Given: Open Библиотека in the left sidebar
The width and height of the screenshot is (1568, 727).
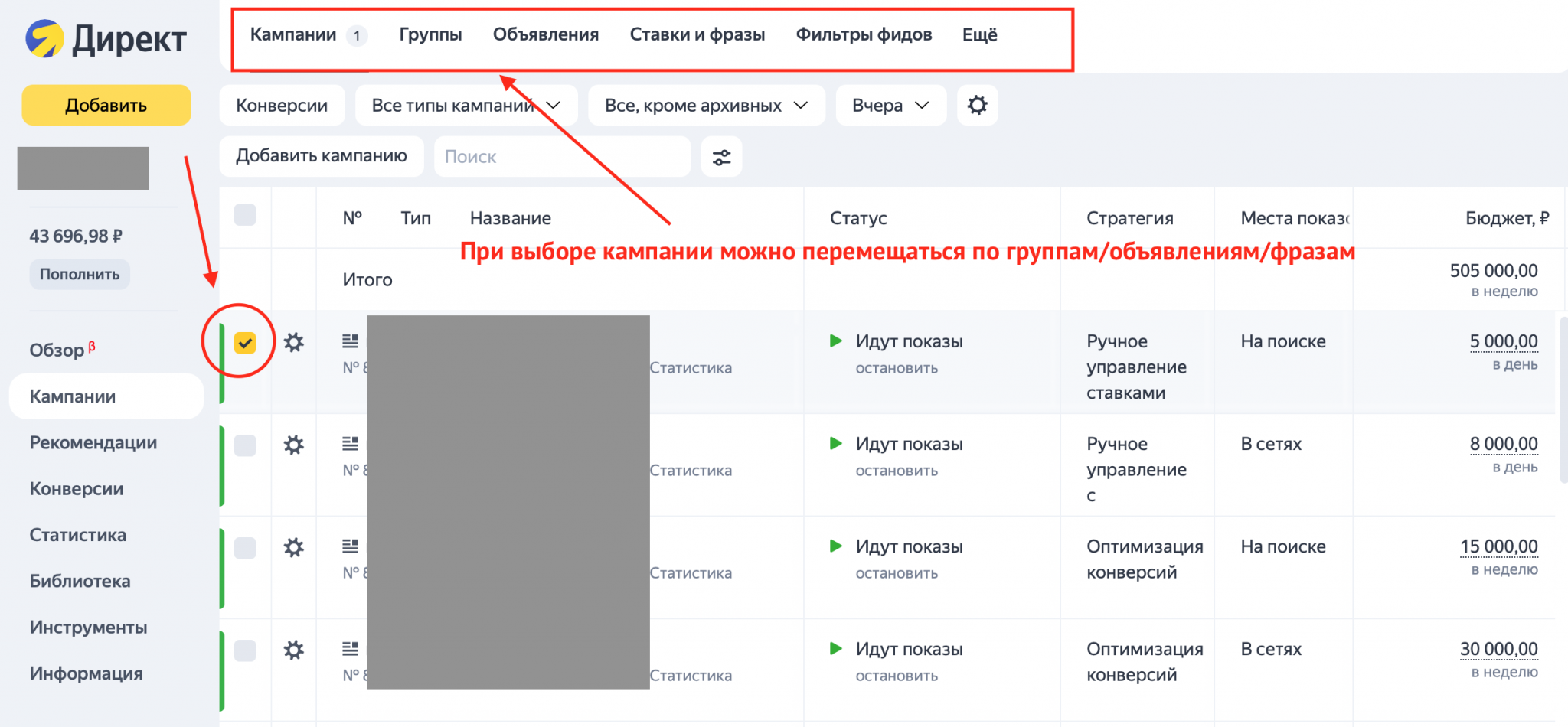Looking at the screenshot, I should pos(80,581).
